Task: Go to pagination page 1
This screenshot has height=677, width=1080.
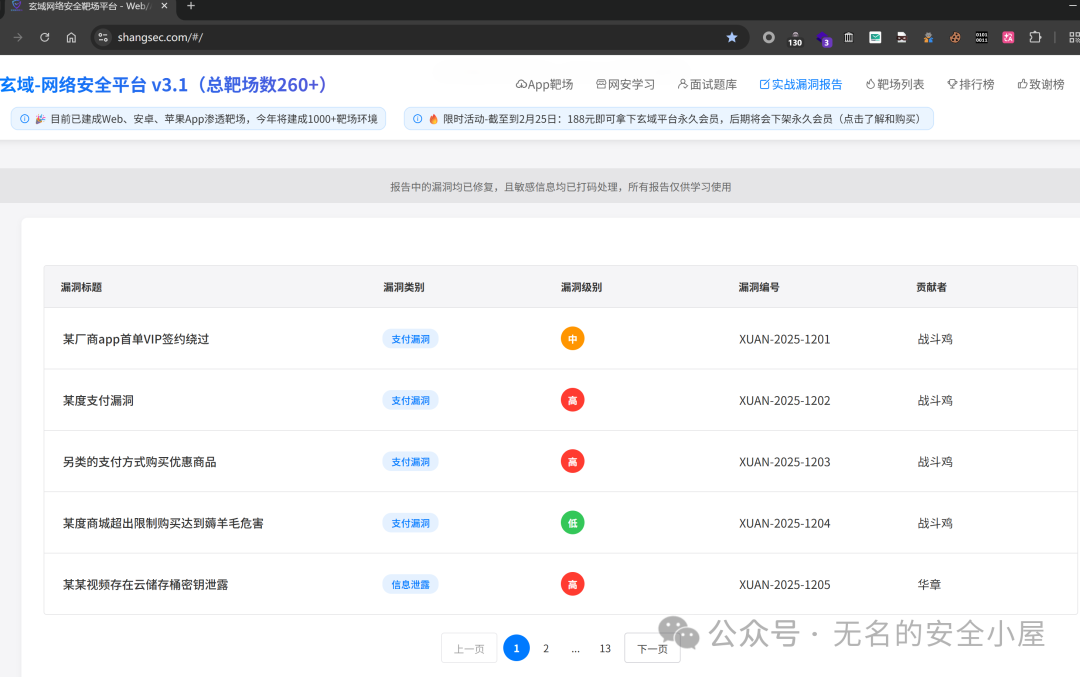Action: (517, 648)
